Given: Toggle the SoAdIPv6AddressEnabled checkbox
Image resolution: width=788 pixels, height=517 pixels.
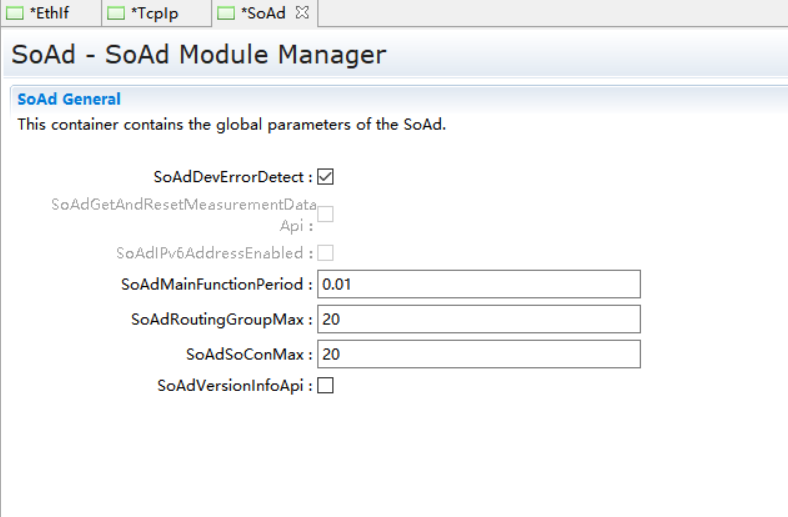Looking at the screenshot, I should point(325,253).
